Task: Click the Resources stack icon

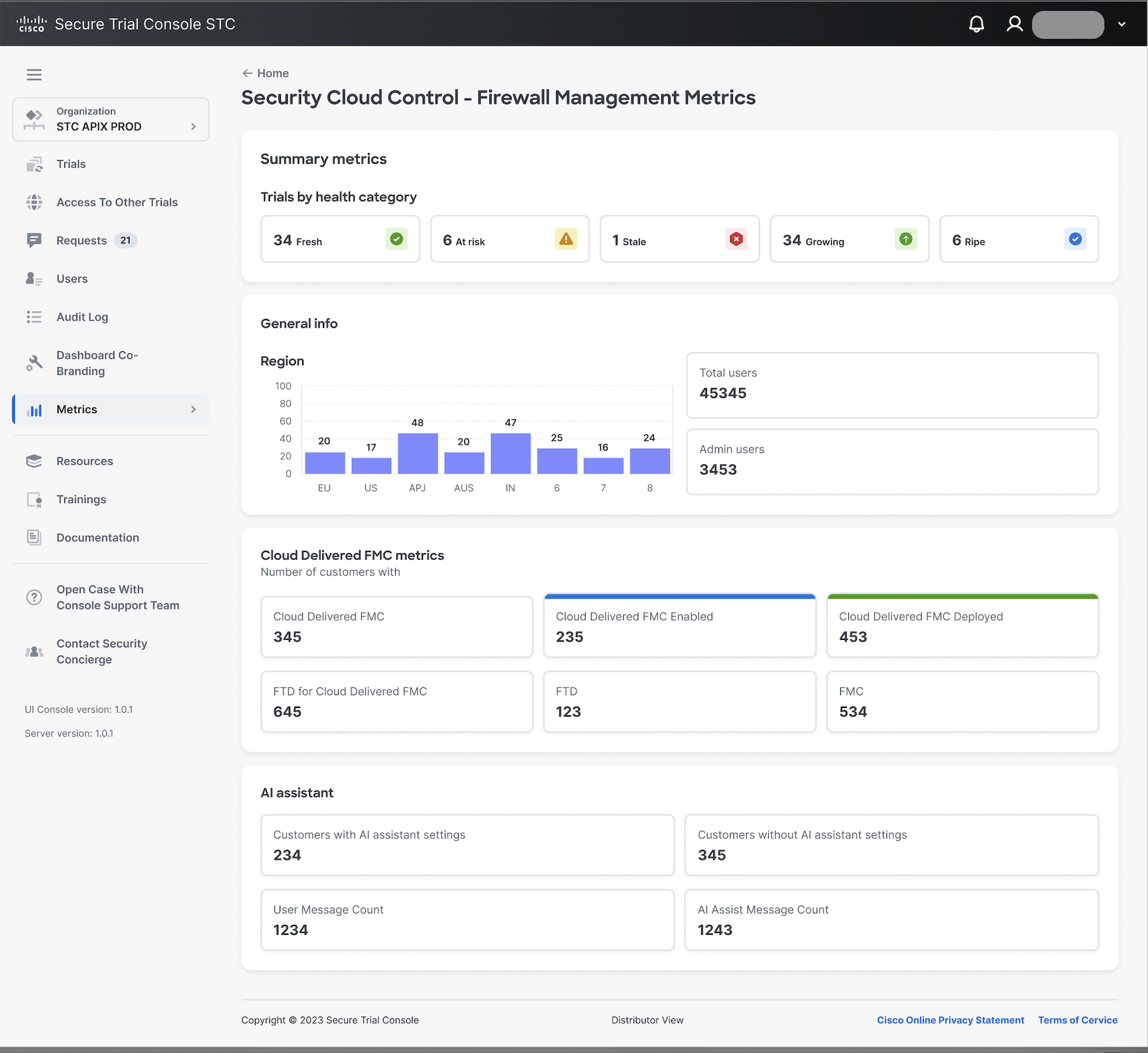Action: tap(35, 462)
